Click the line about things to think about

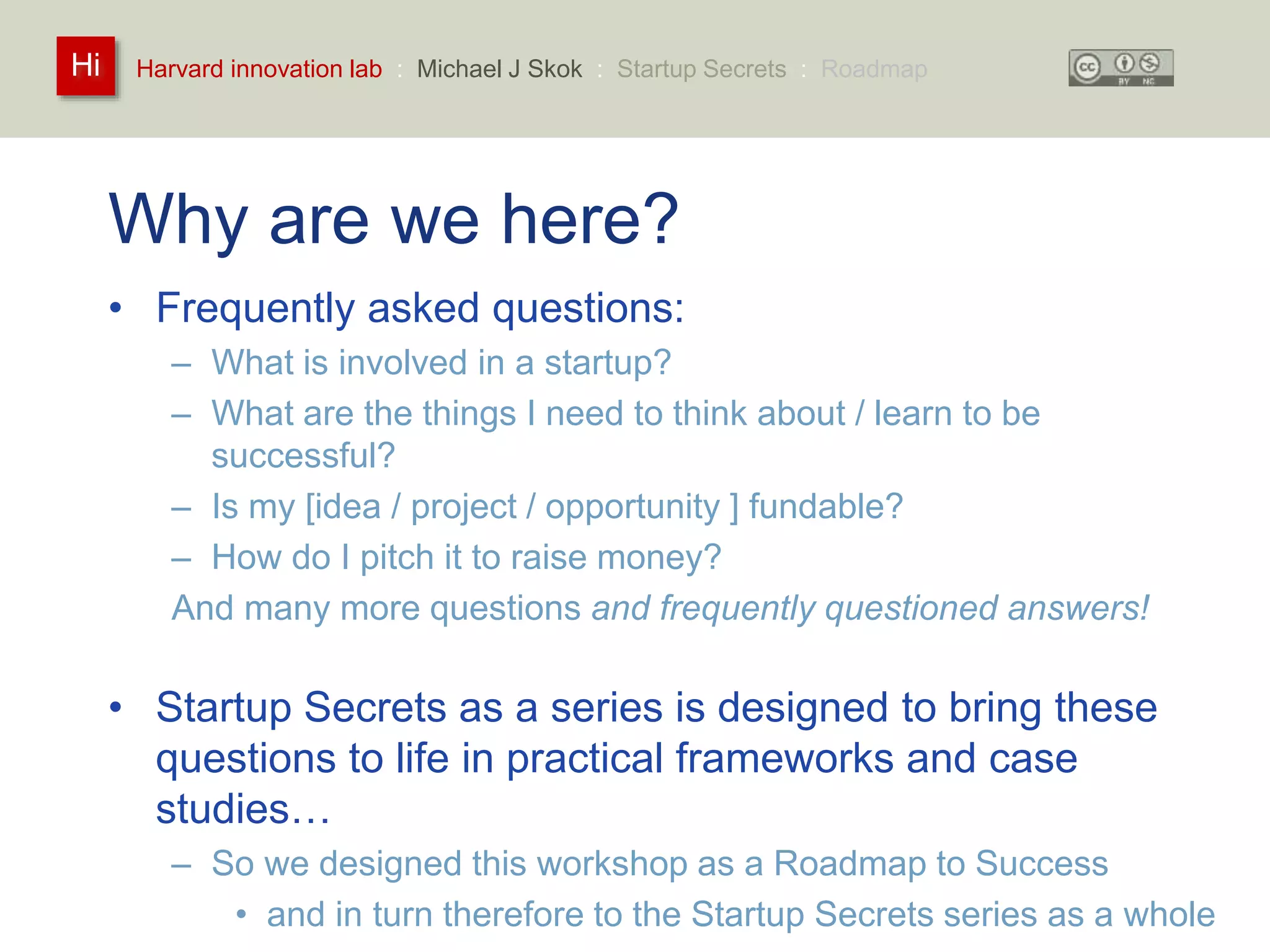coord(625,413)
